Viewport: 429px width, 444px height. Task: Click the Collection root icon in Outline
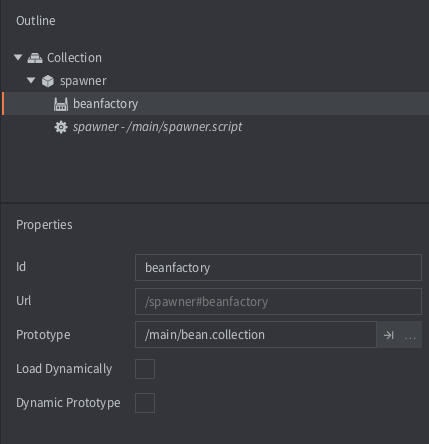[35, 58]
